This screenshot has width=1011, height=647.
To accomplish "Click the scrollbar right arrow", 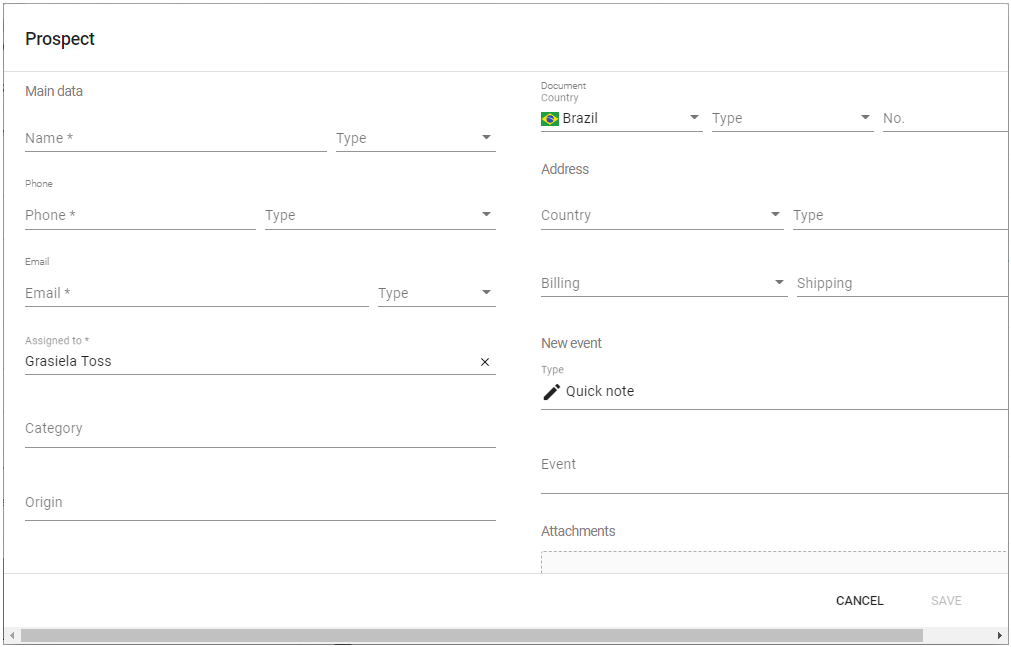I will coord(999,636).
